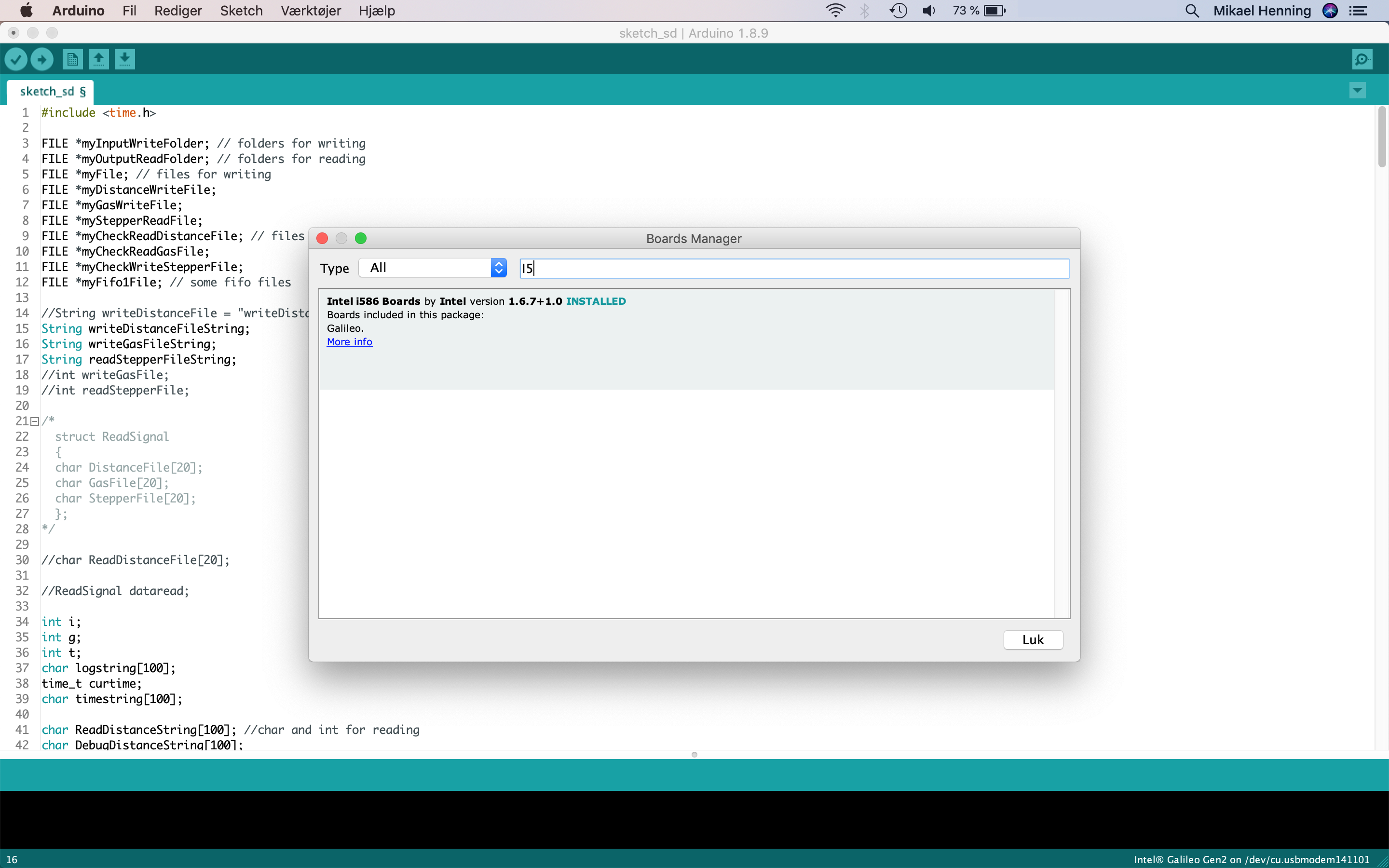
Task: Click More info link for Intel i586
Action: (350, 341)
